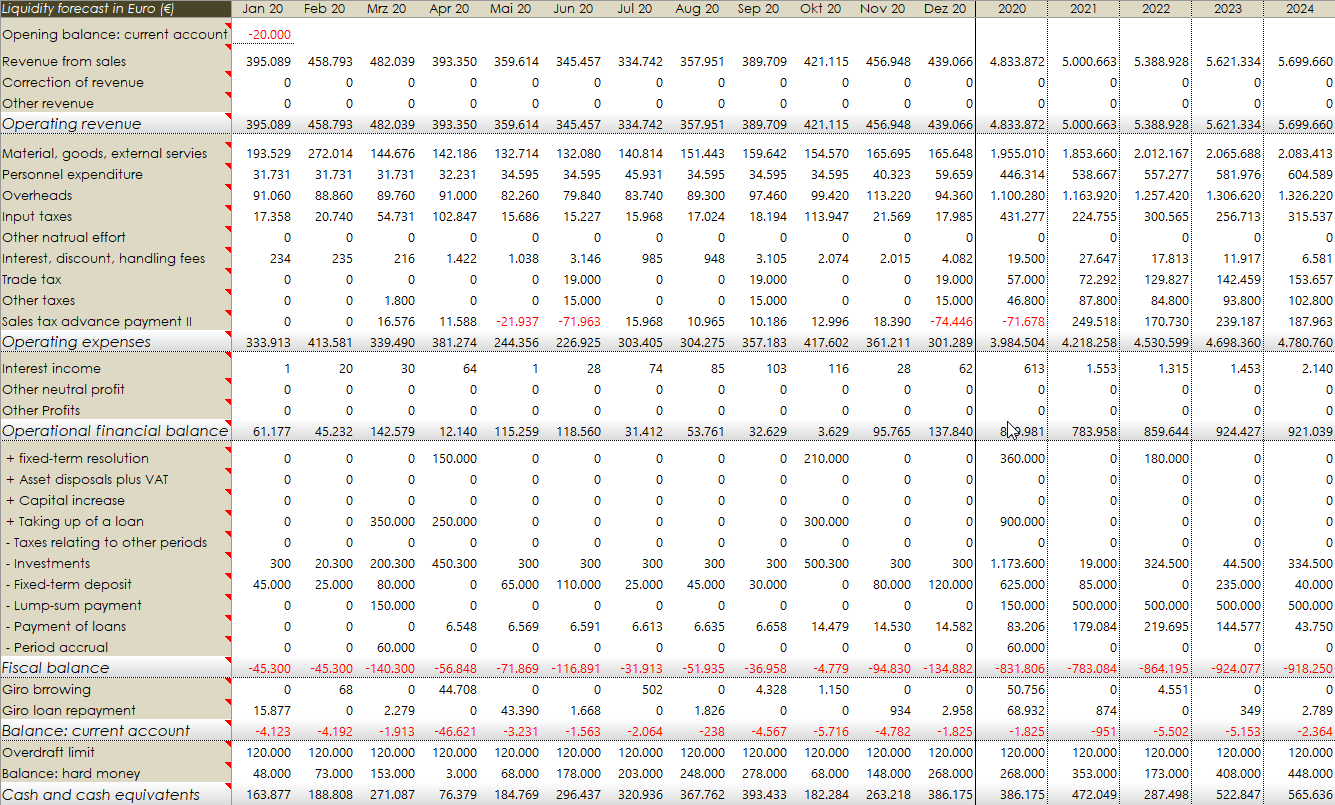
Task: Select Cash equivalents value 163.877 in Jan 20
Action: tap(271, 795)
